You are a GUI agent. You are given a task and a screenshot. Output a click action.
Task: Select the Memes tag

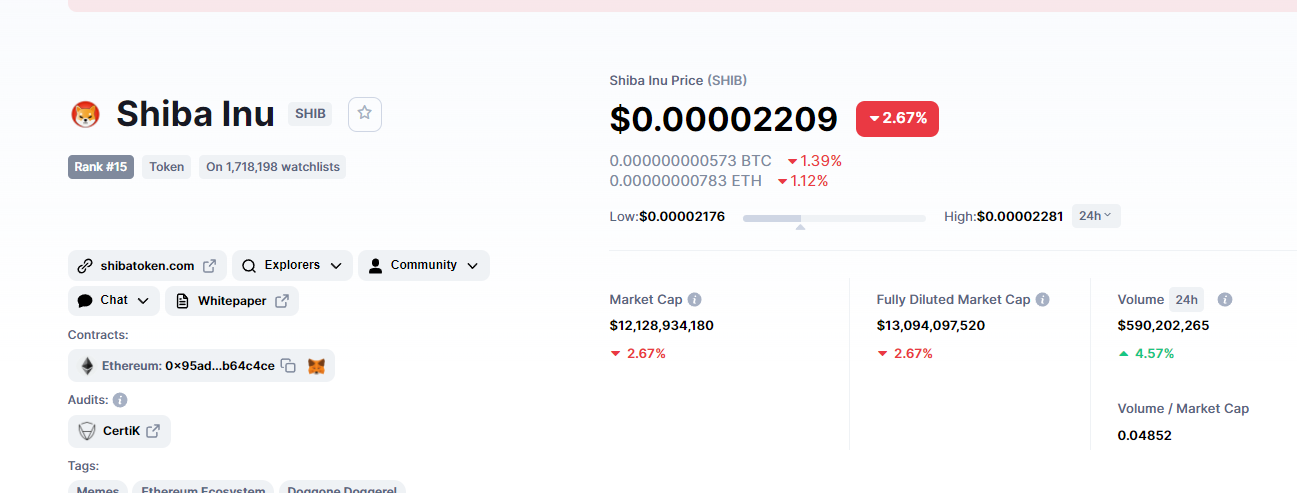99,489
